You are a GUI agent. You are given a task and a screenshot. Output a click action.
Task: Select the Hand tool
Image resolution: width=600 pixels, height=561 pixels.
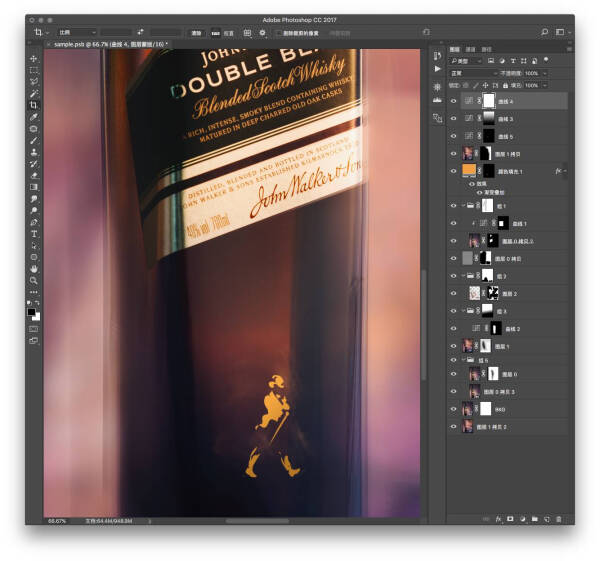pyautogui.click(x=34, y=269)
